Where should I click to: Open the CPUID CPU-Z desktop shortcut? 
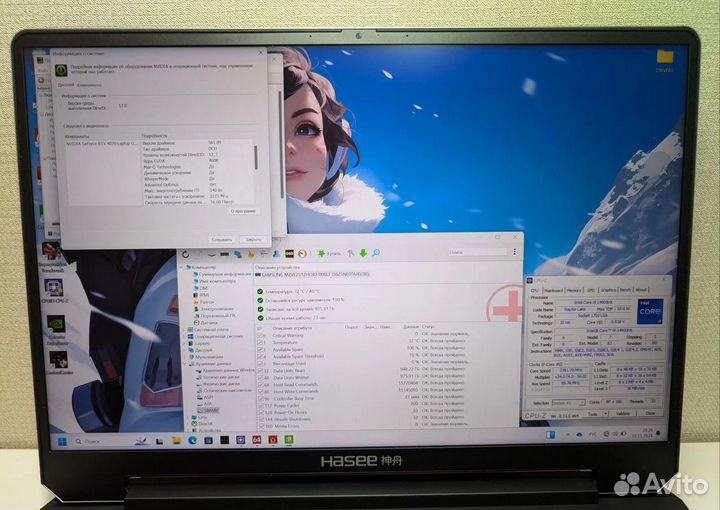tap(54, 291)
